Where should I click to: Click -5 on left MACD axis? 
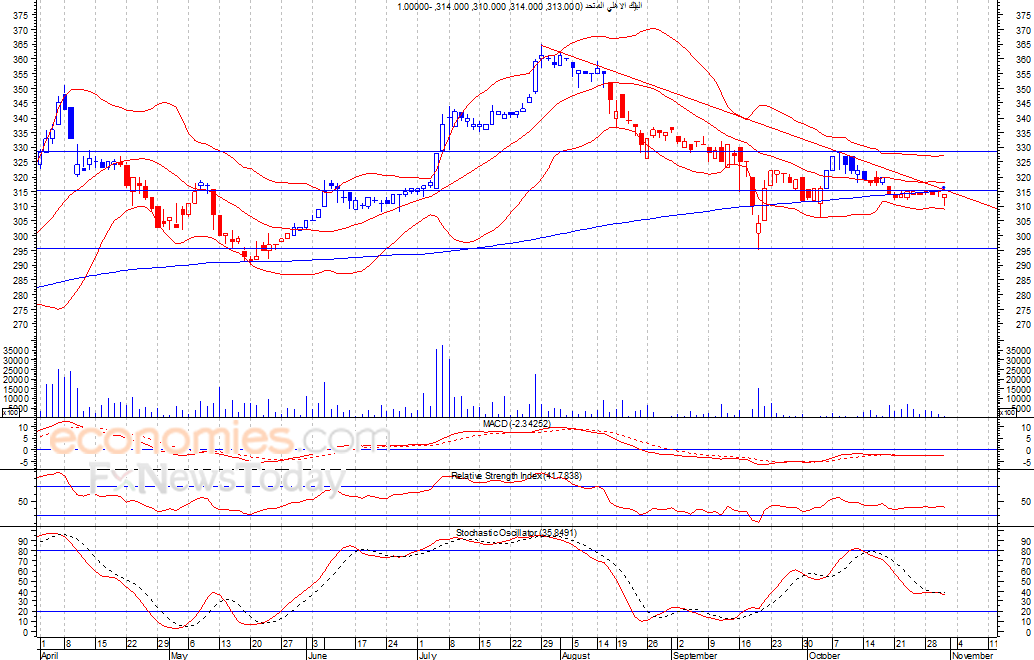click(23, 462)
